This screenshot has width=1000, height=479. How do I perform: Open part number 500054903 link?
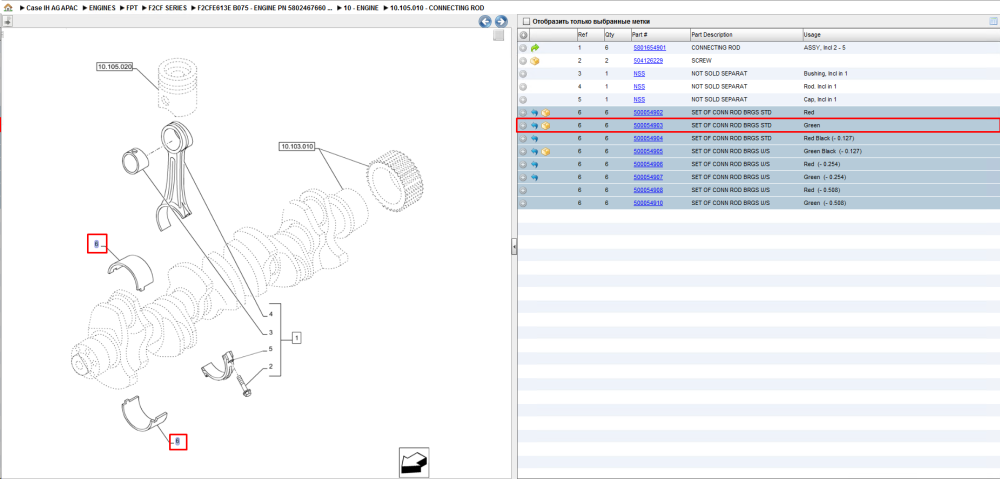pos(648,126)
